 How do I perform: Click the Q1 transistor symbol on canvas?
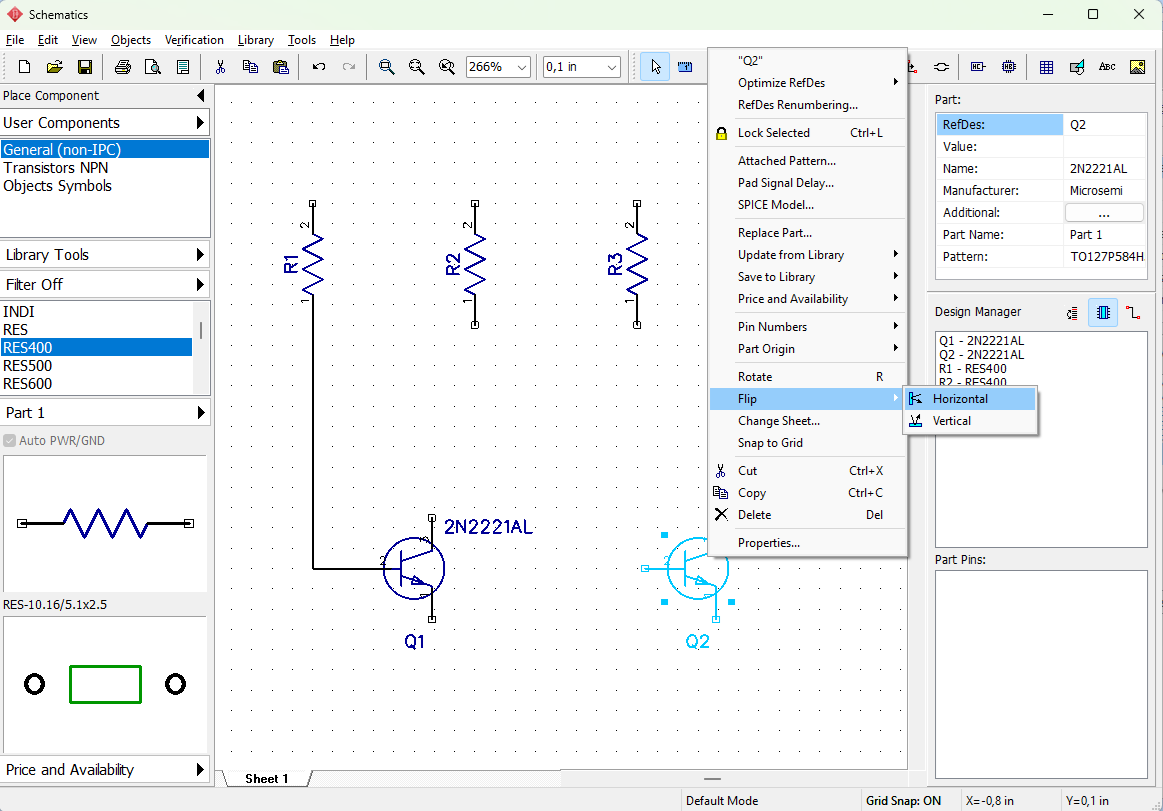(413, 569)
